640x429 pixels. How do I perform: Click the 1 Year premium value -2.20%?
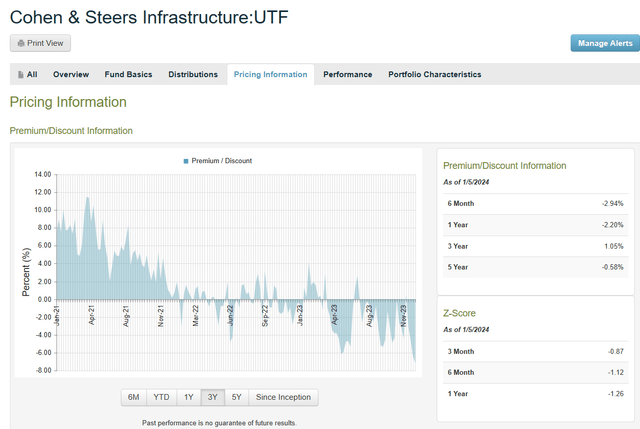click(612, 225)
